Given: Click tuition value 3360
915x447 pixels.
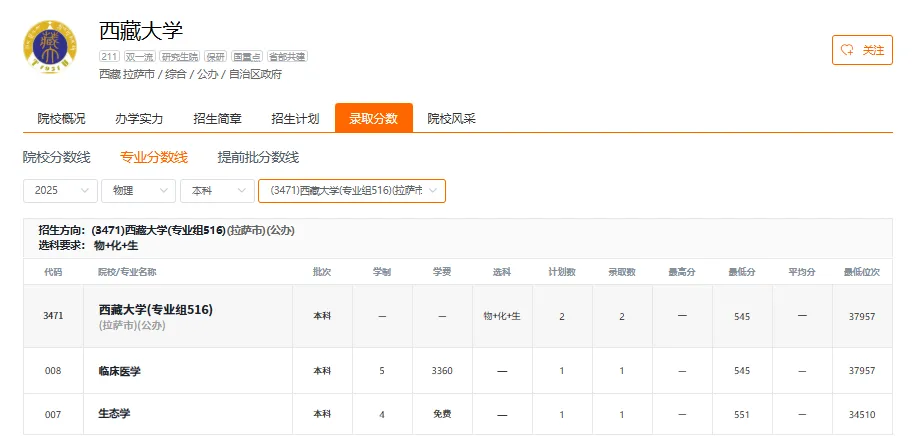Looking at the screenshot, I should pos(442,371).
